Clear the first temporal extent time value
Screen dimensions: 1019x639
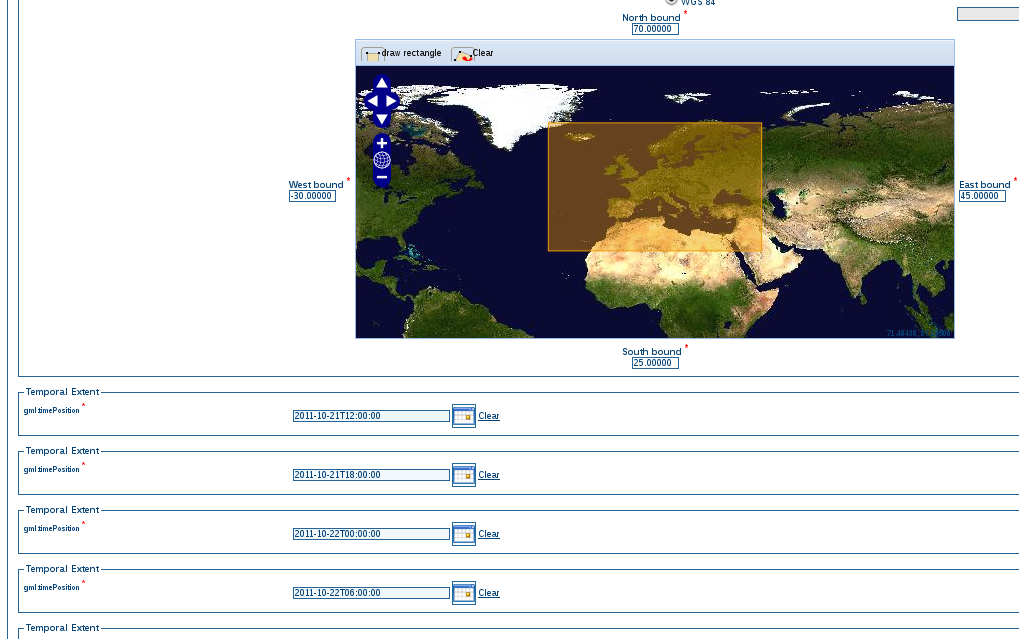[x=489, y=415]
